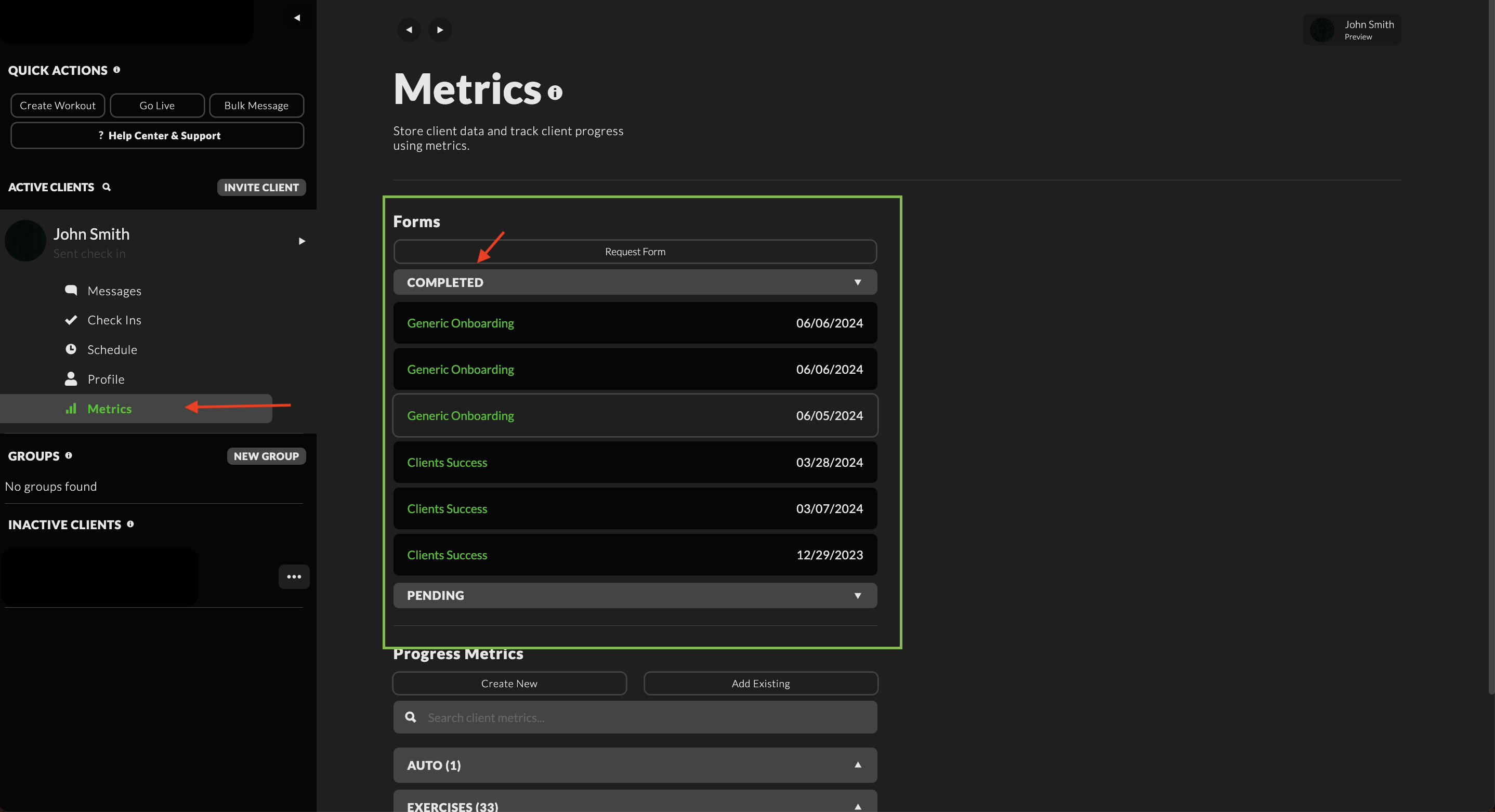Image resolution: width=1495 pixels, height=812 pixels.
Task: Click the Inactive Clients info icon
Action: [x=130, y=524]
